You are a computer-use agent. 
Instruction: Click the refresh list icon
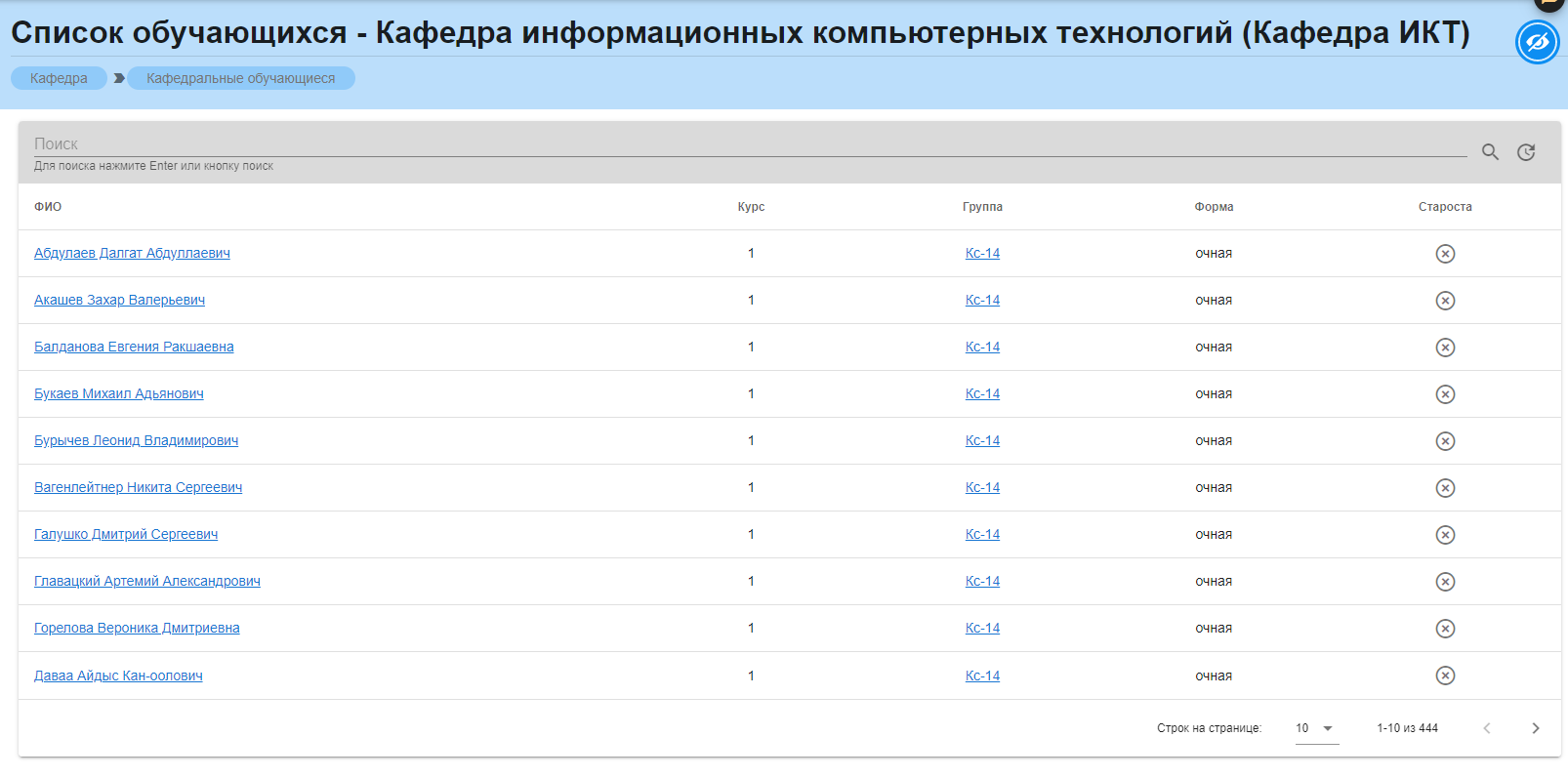coord(1526,151)
